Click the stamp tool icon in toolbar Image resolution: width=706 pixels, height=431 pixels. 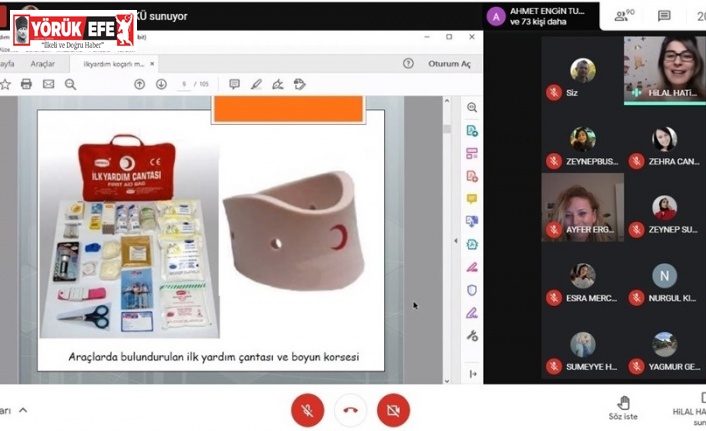click(299, 84)
